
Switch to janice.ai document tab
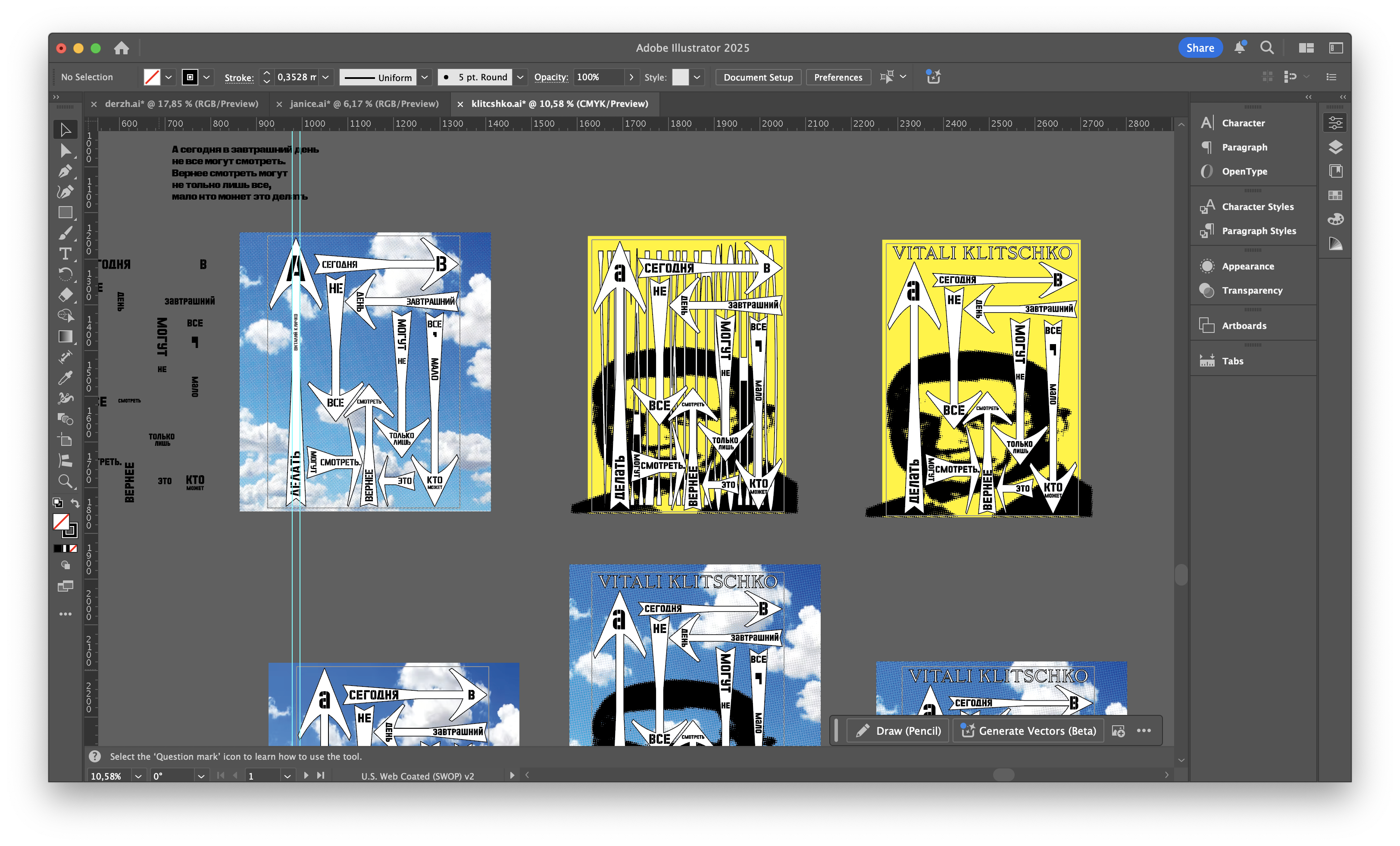click(364, 103)
